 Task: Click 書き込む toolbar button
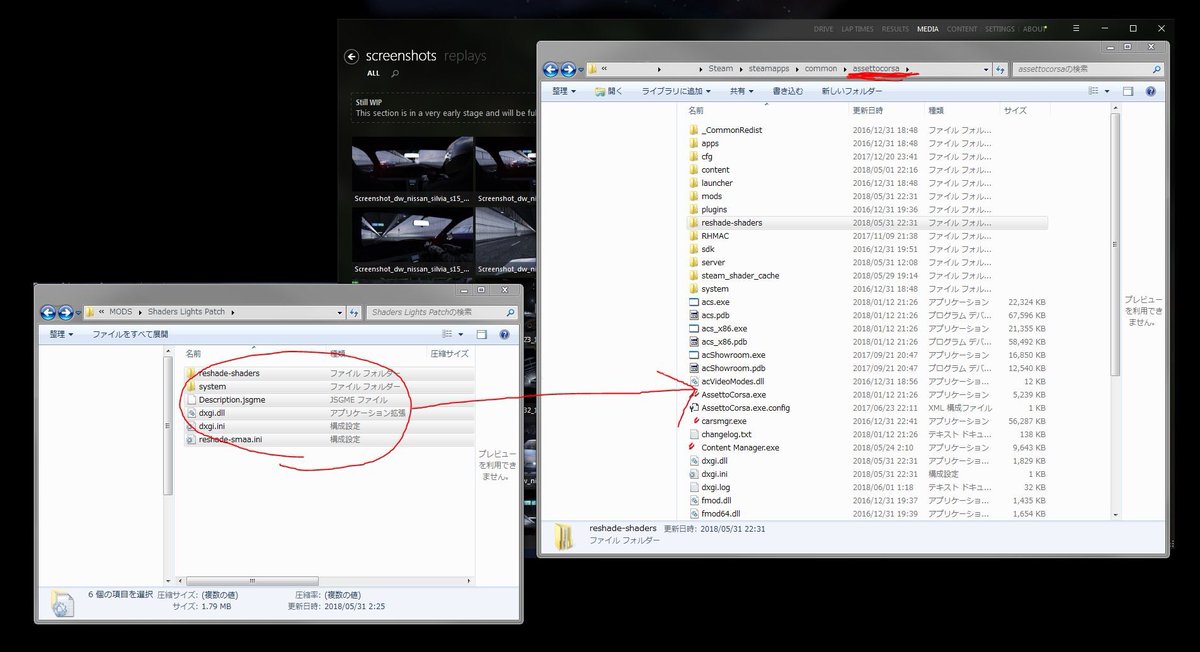point(787,91)
